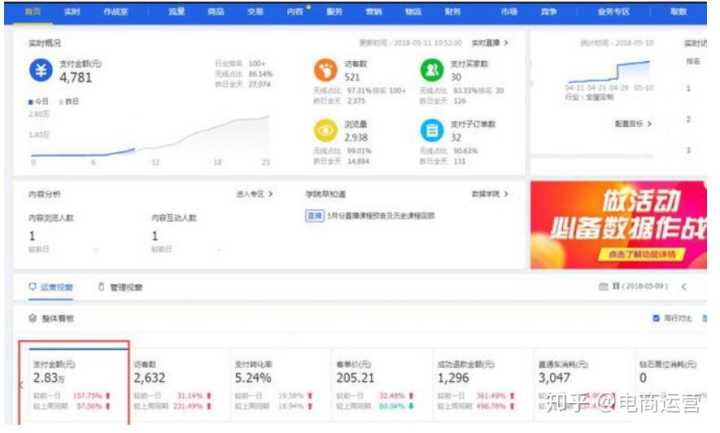Open the 内容 navigation tab
Screen dimensions: 720x433
point(295,12)
